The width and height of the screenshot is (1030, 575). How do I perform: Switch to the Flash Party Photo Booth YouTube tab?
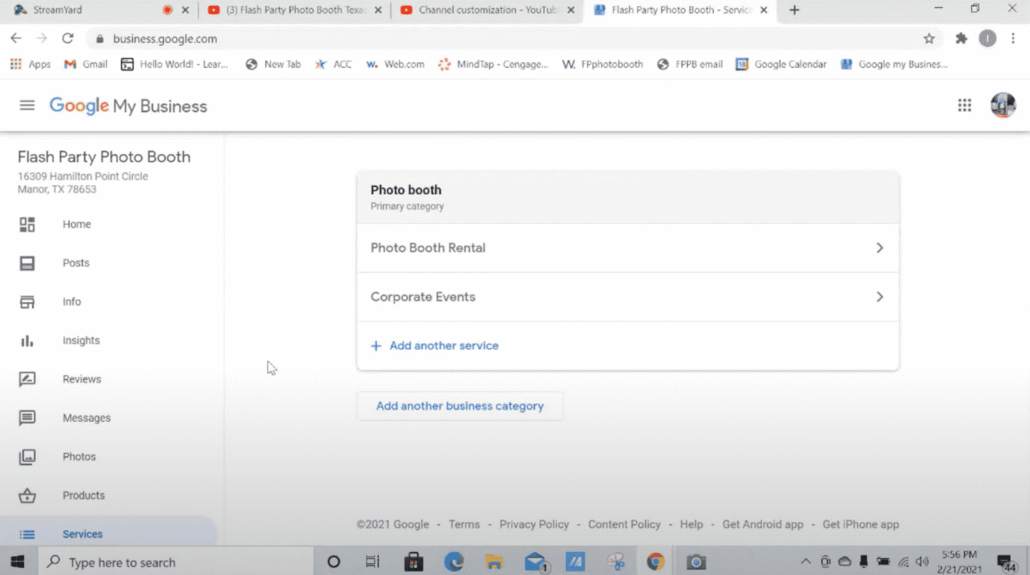[294, 10]
